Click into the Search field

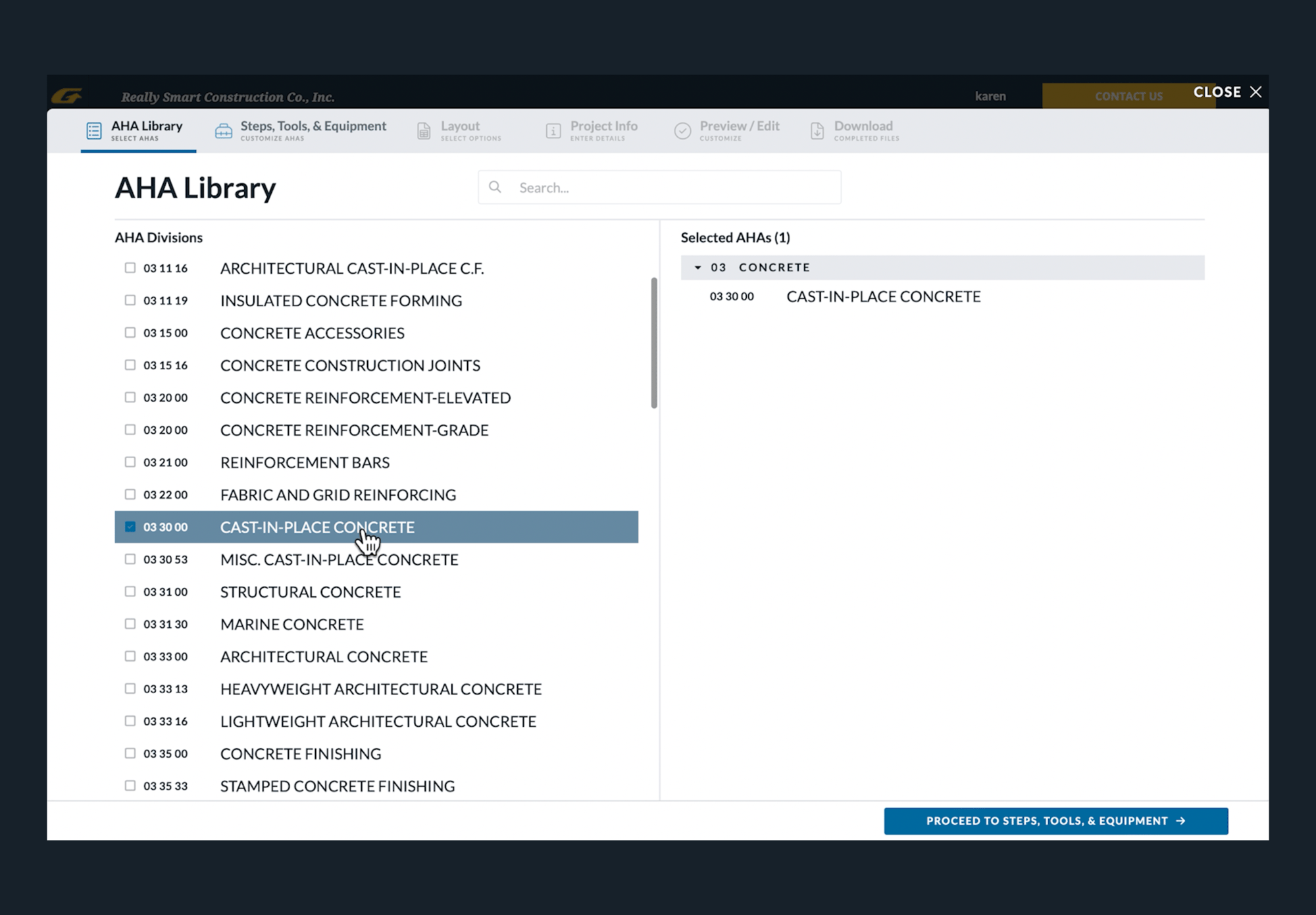659,188
